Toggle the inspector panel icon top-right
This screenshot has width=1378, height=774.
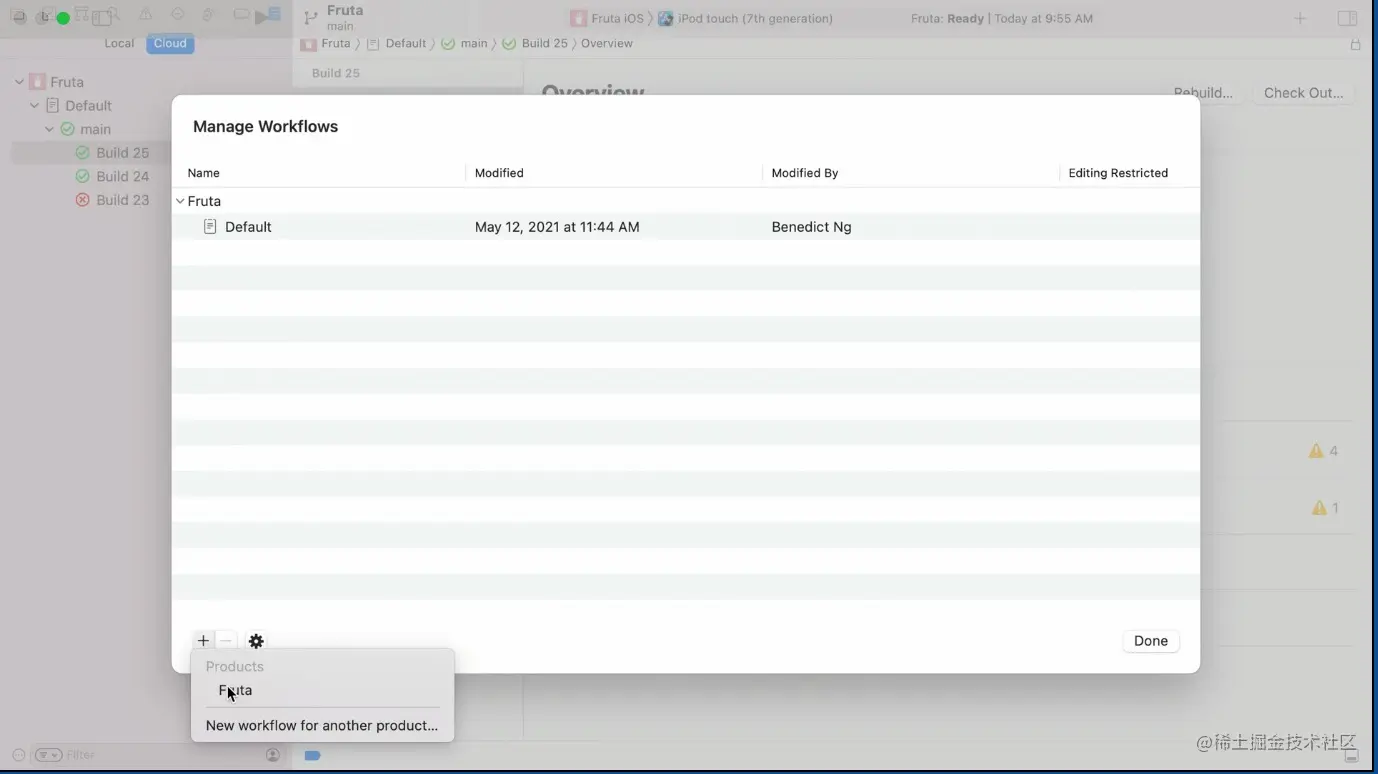(1347, 18)
